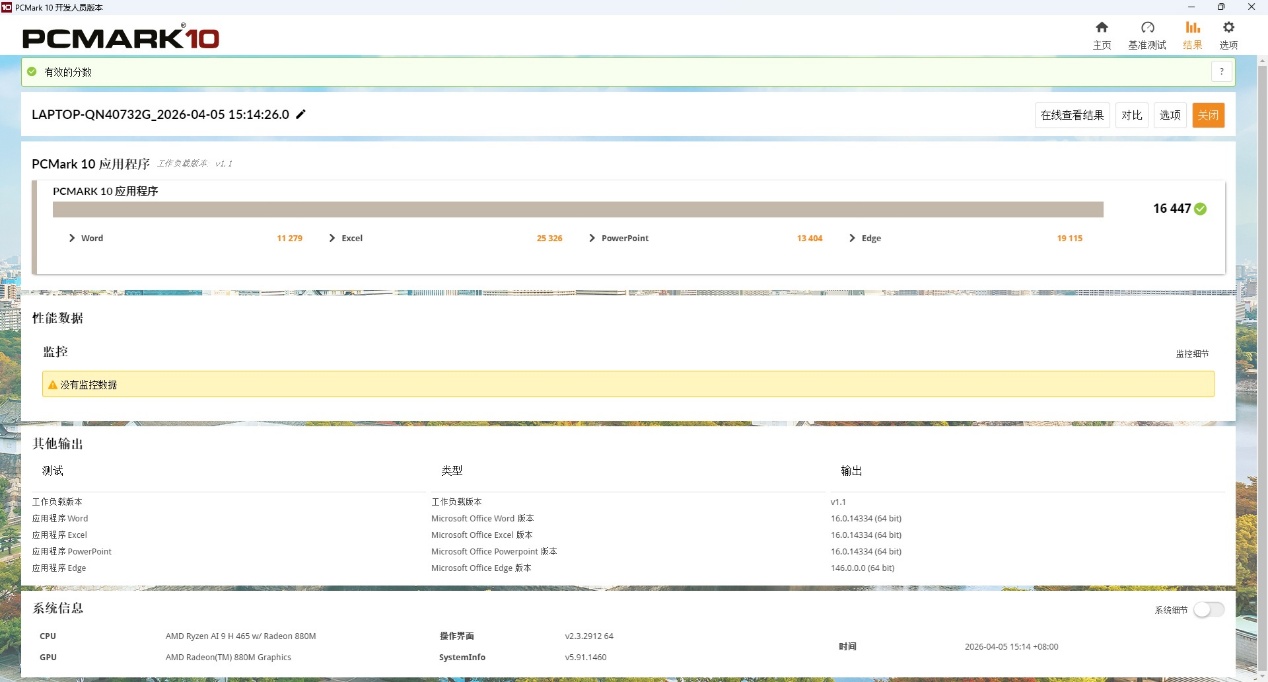Open the 选项 gear settings in header
The width and height of the screenshot is (1268, 682).
1228,35
